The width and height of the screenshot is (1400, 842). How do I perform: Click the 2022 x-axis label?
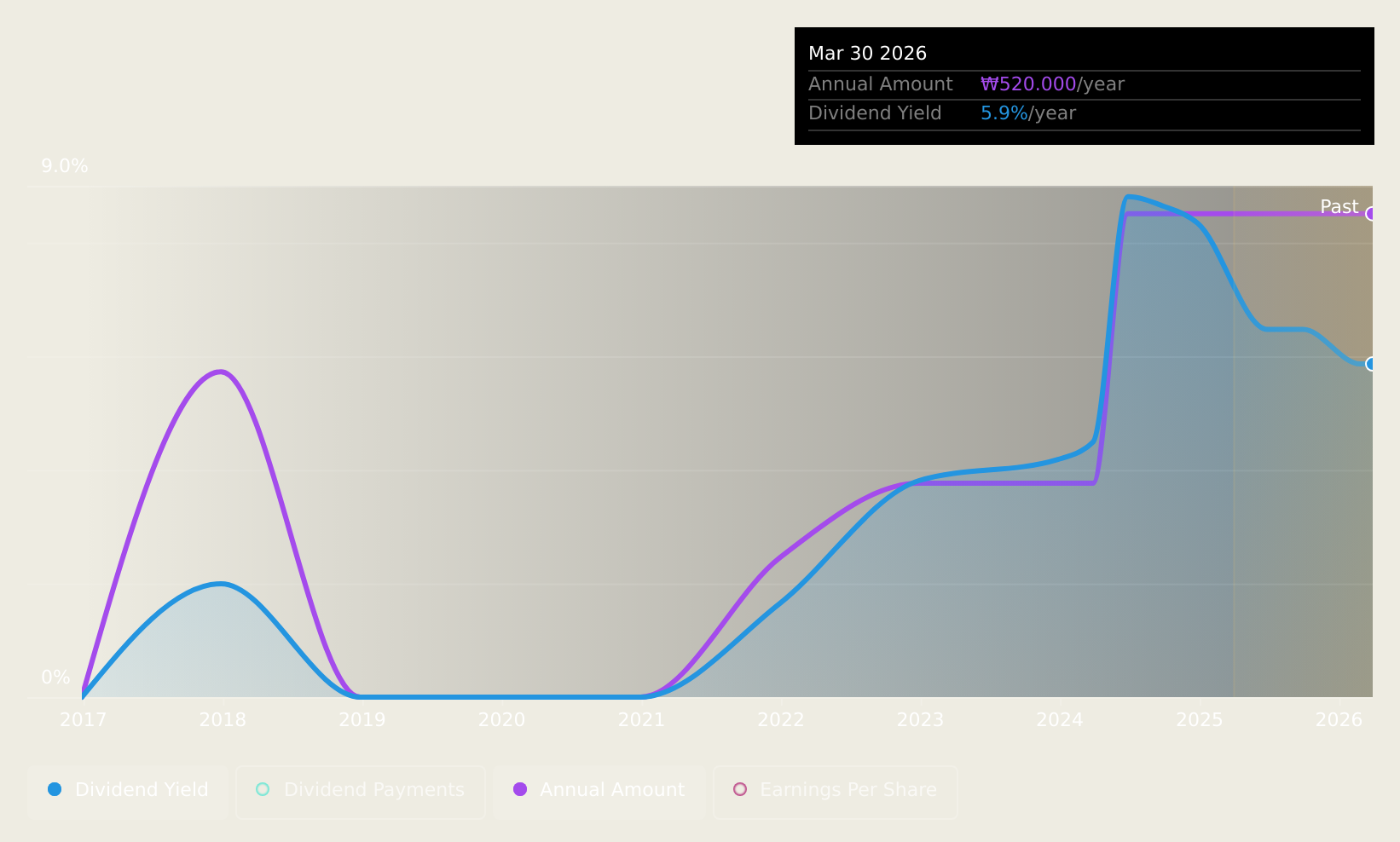(781, 720)
